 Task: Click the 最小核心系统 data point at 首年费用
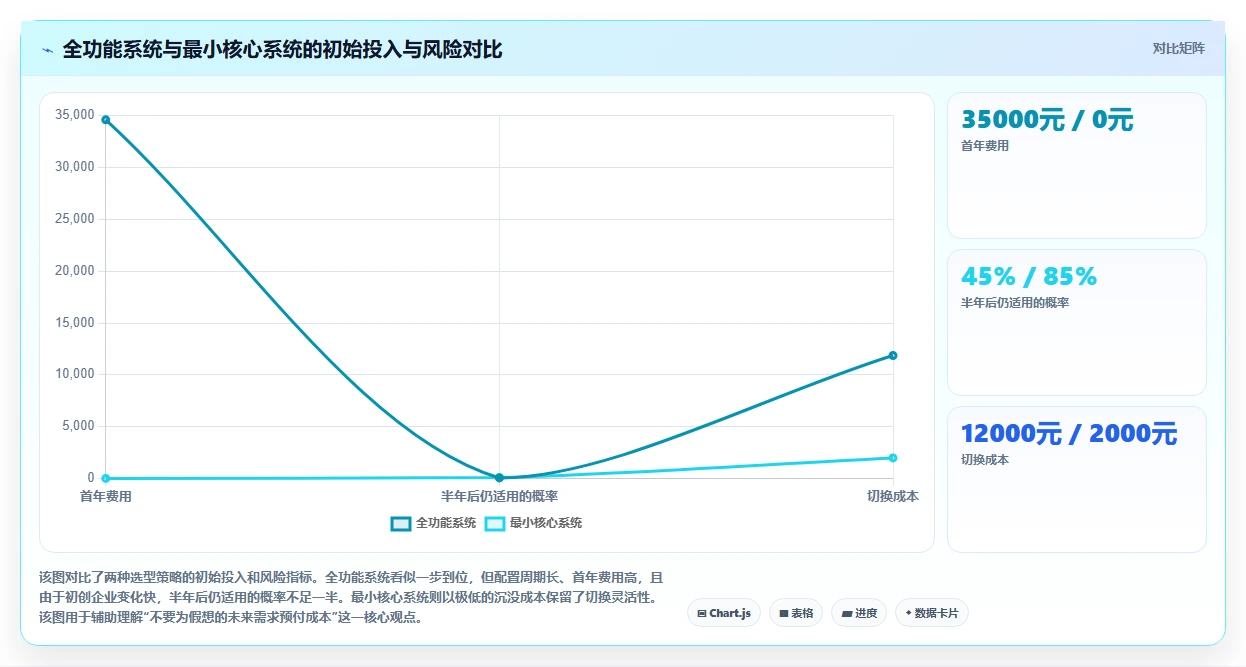(x=106, y=478)
